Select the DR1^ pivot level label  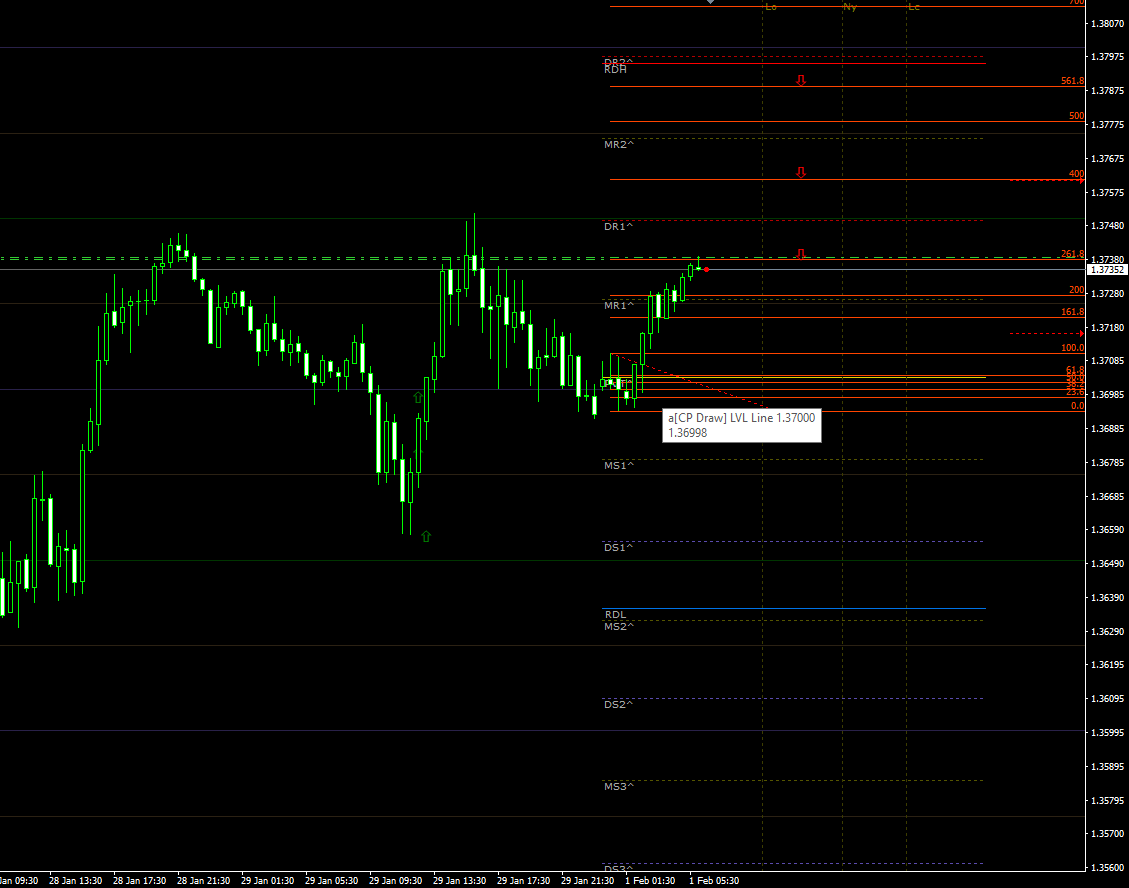(x=618, y=227)
